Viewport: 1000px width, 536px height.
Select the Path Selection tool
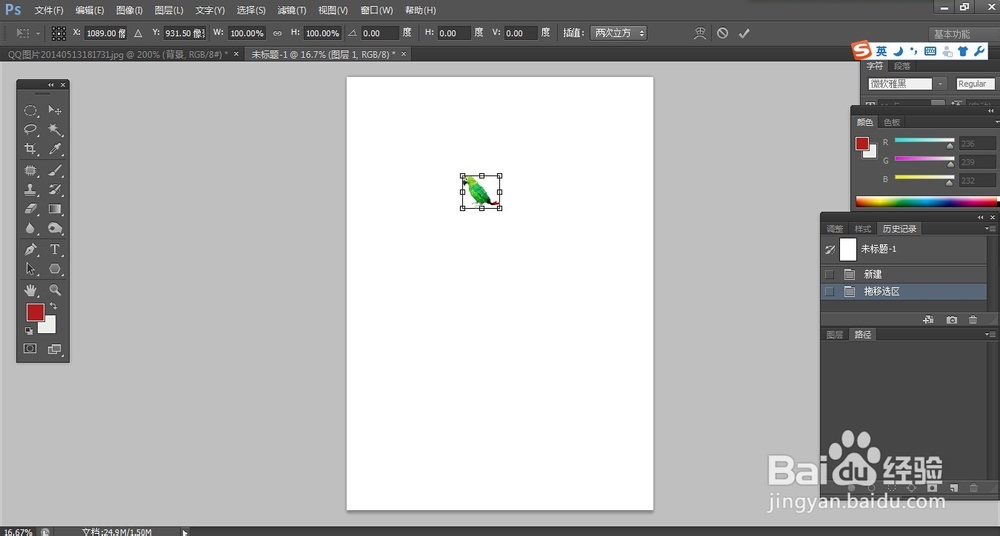[x=30, y=269]
